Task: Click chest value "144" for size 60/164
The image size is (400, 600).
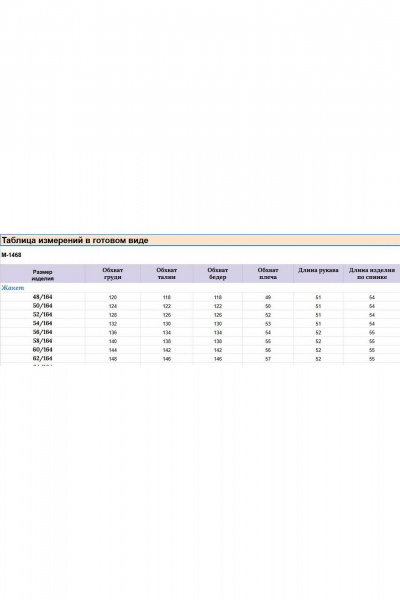Action: (113, 350)
